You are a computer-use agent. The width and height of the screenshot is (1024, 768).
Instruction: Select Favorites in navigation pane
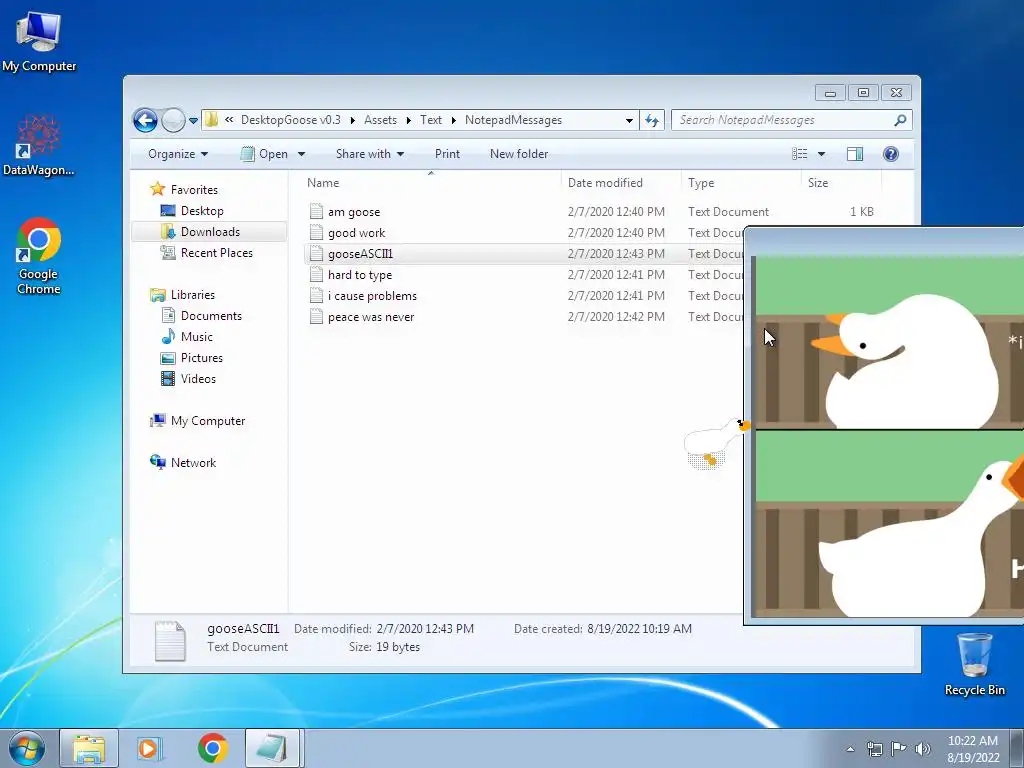click(x=194, y=189)
